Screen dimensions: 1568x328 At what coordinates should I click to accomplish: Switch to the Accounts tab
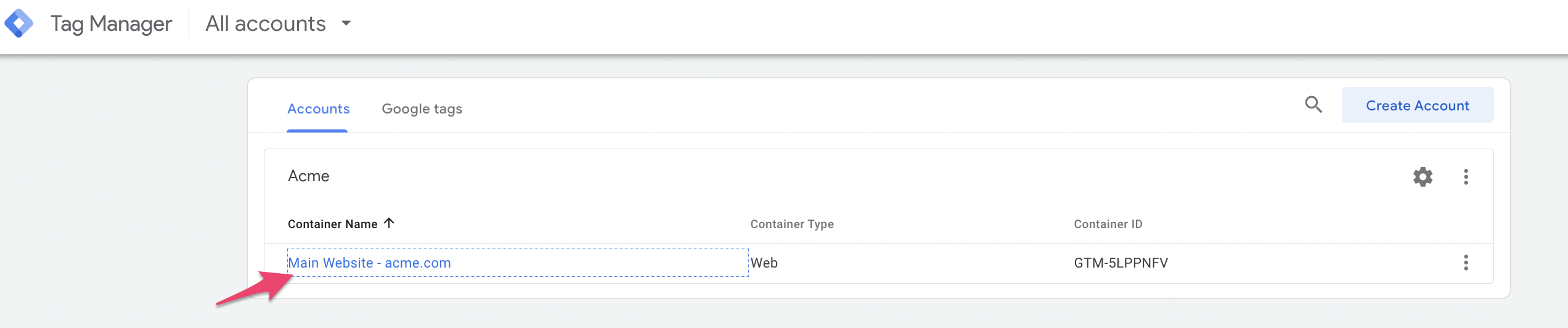point(318,109)
